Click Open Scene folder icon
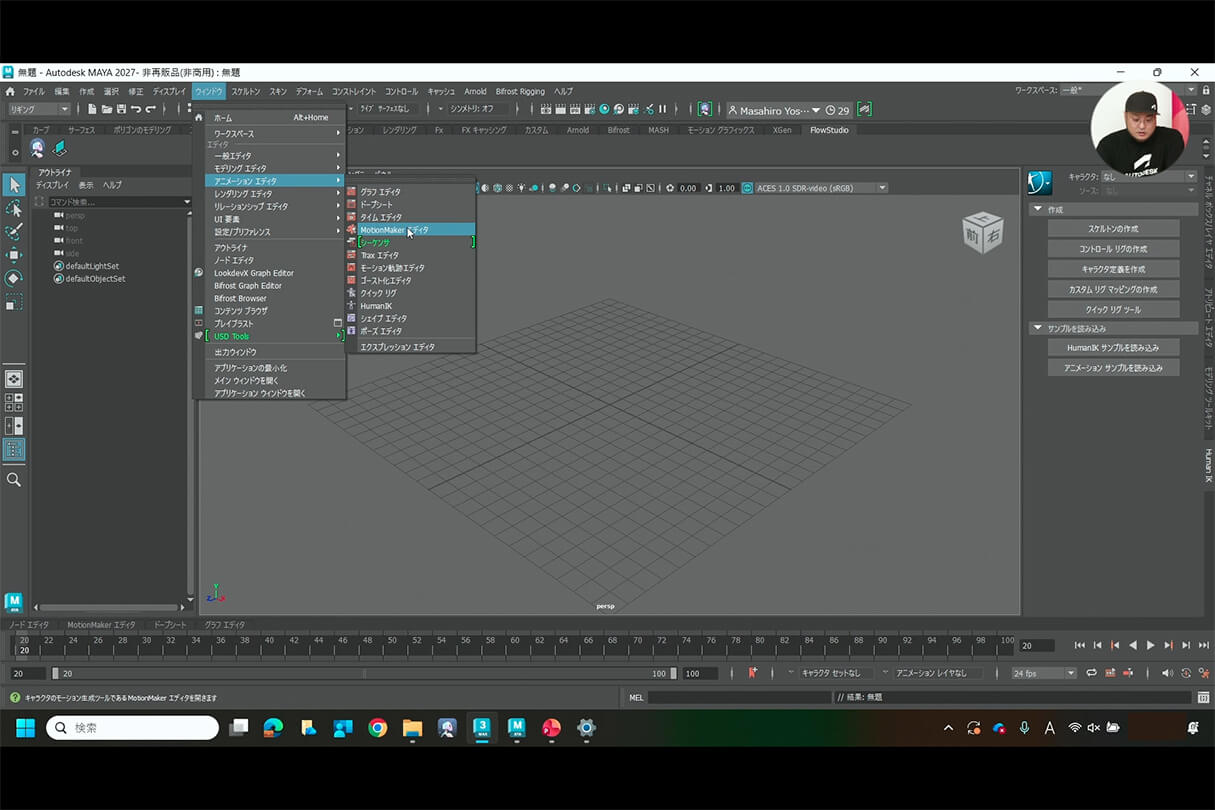Screen dimensions: 1215x810 pyautogui.click(x=106, y=109)
